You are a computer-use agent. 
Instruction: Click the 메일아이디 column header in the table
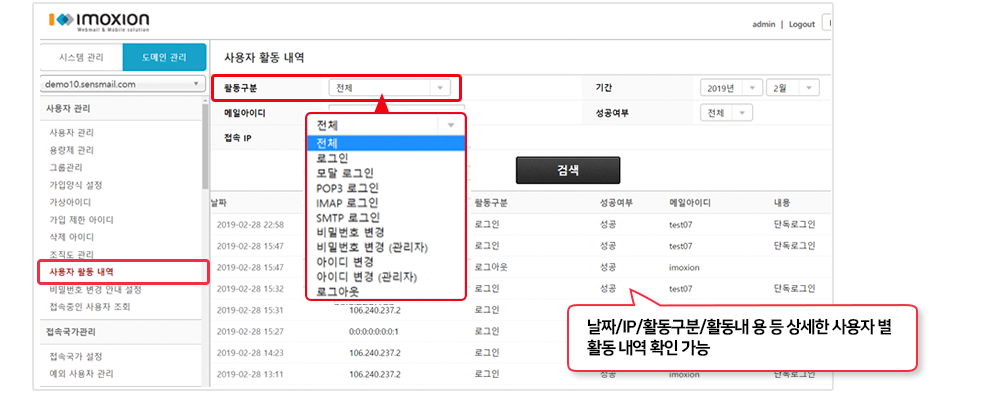[x=690, y=203]
